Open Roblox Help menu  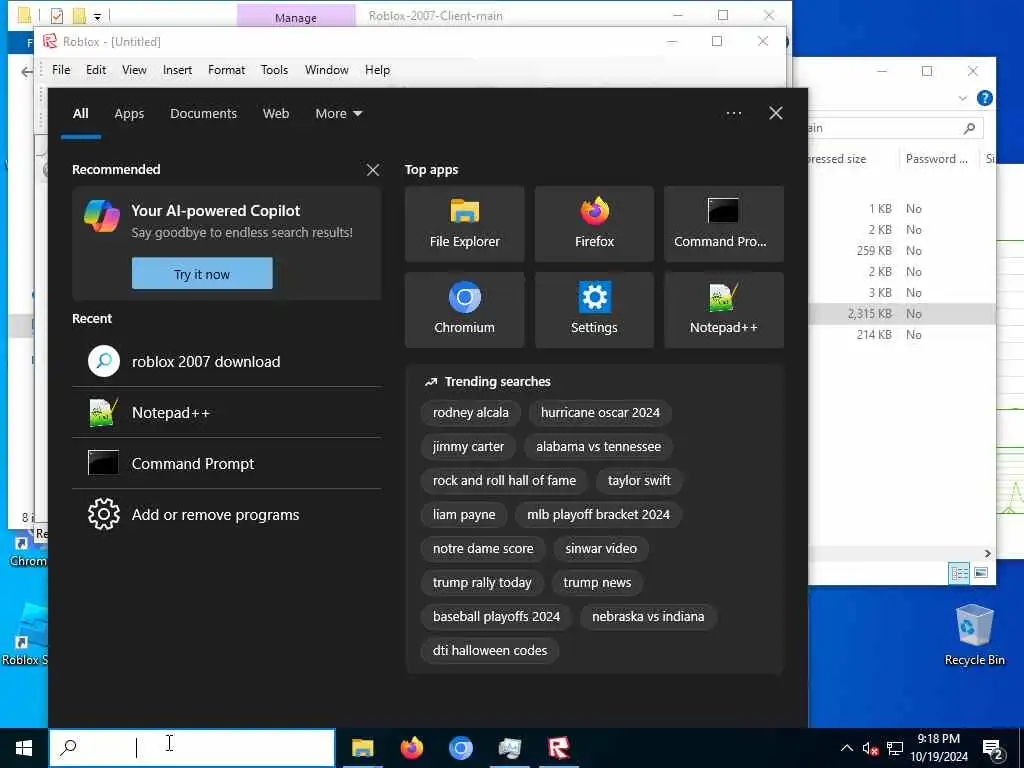(x=377, y=70)
